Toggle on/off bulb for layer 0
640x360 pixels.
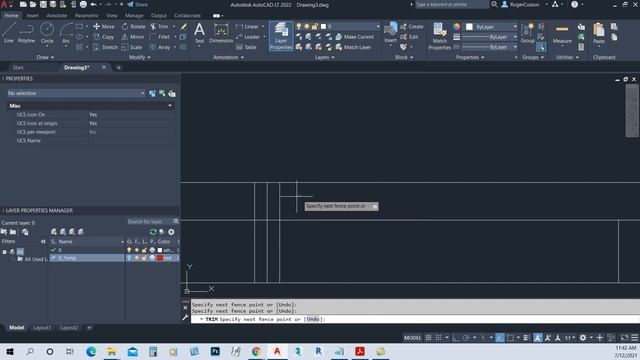[x=129, y=250]
